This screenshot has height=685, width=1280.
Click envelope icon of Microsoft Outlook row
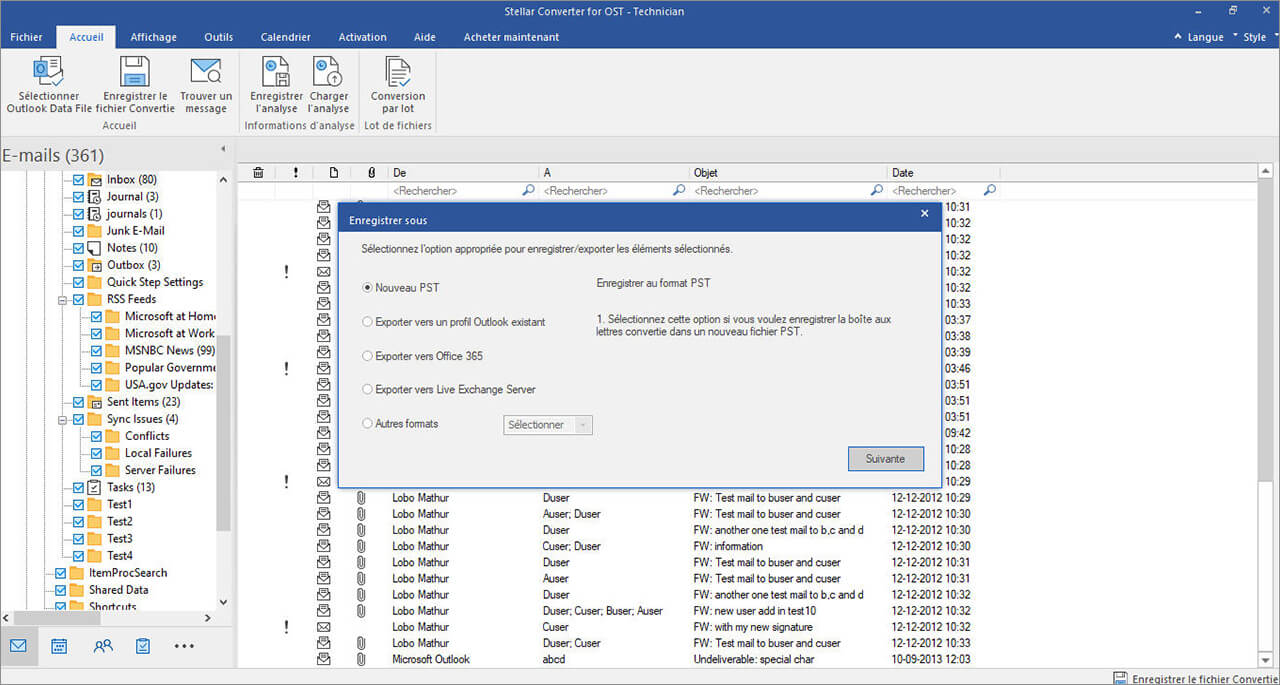tap(324, 659)
